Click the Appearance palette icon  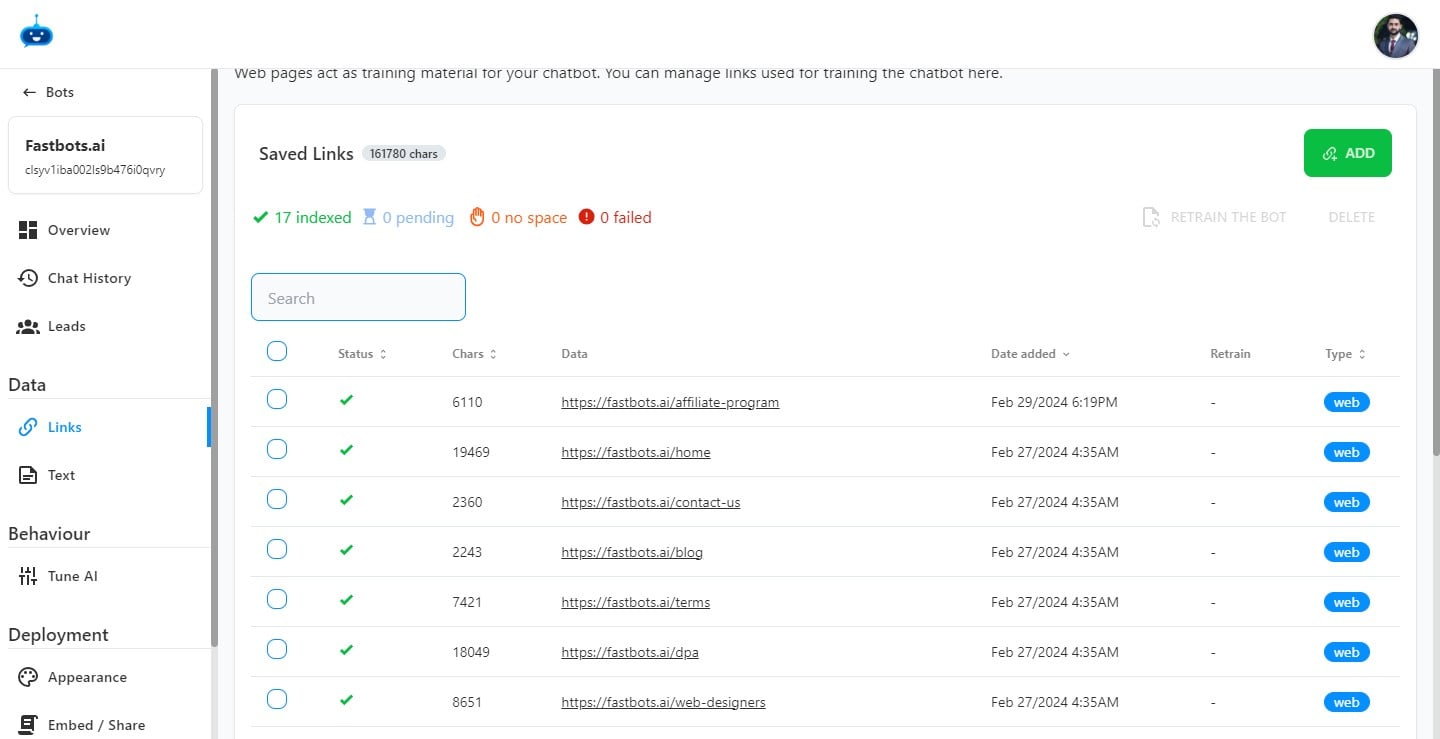28,677
